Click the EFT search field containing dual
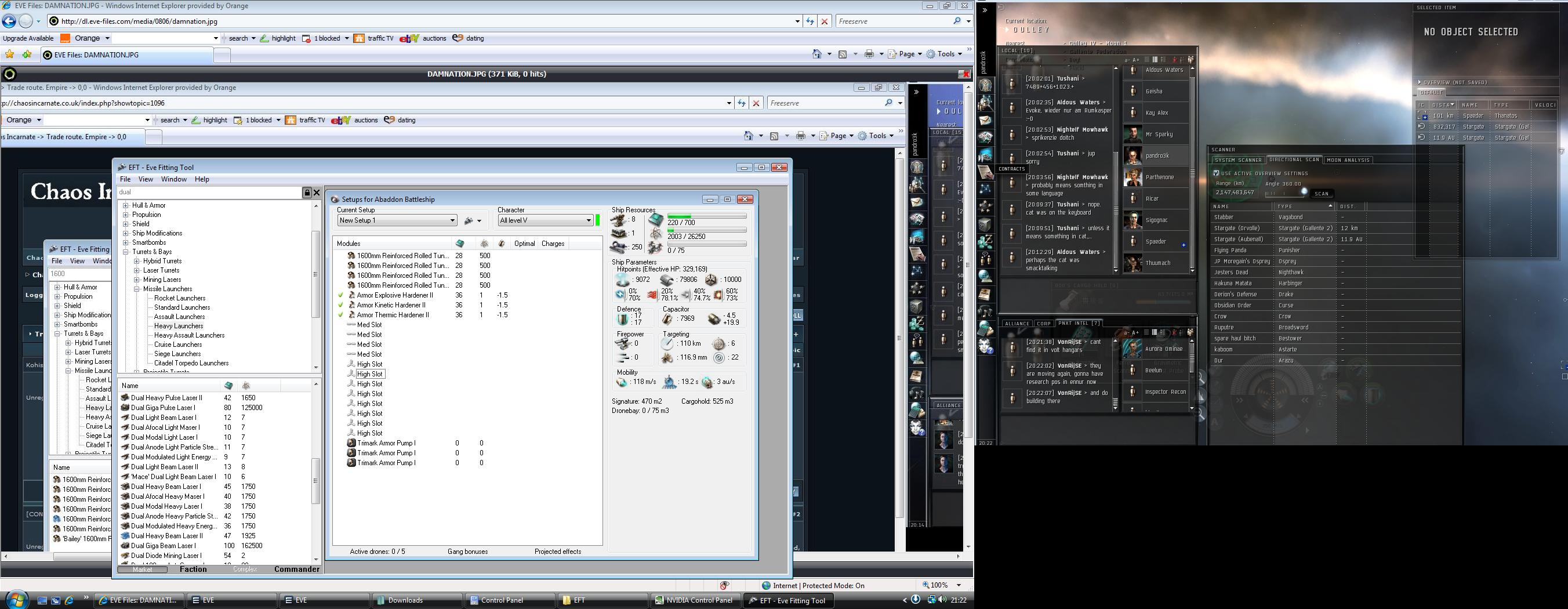 tap(210, 193)
